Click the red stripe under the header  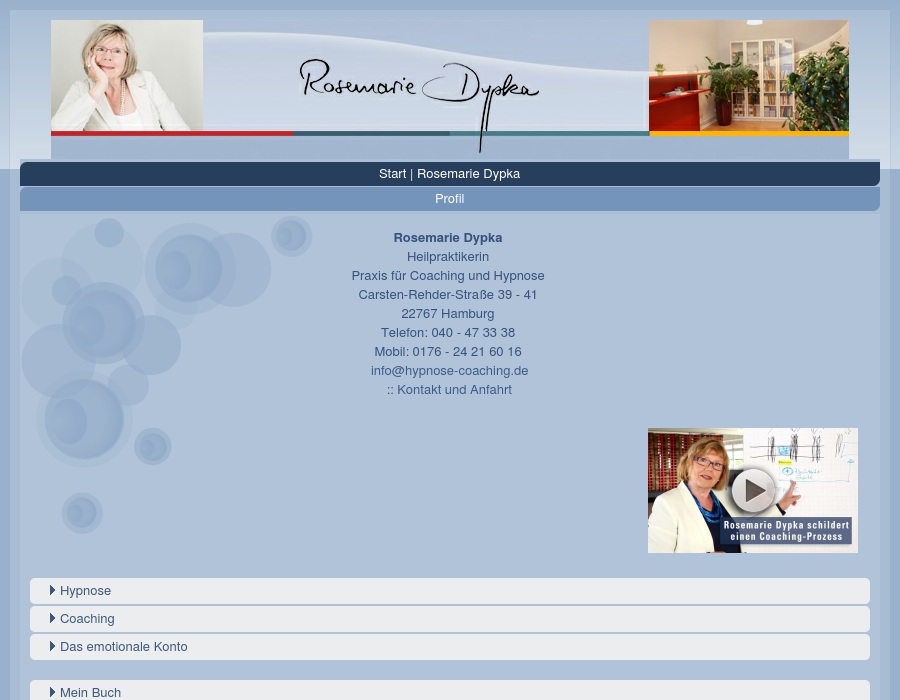click(172, 133)
